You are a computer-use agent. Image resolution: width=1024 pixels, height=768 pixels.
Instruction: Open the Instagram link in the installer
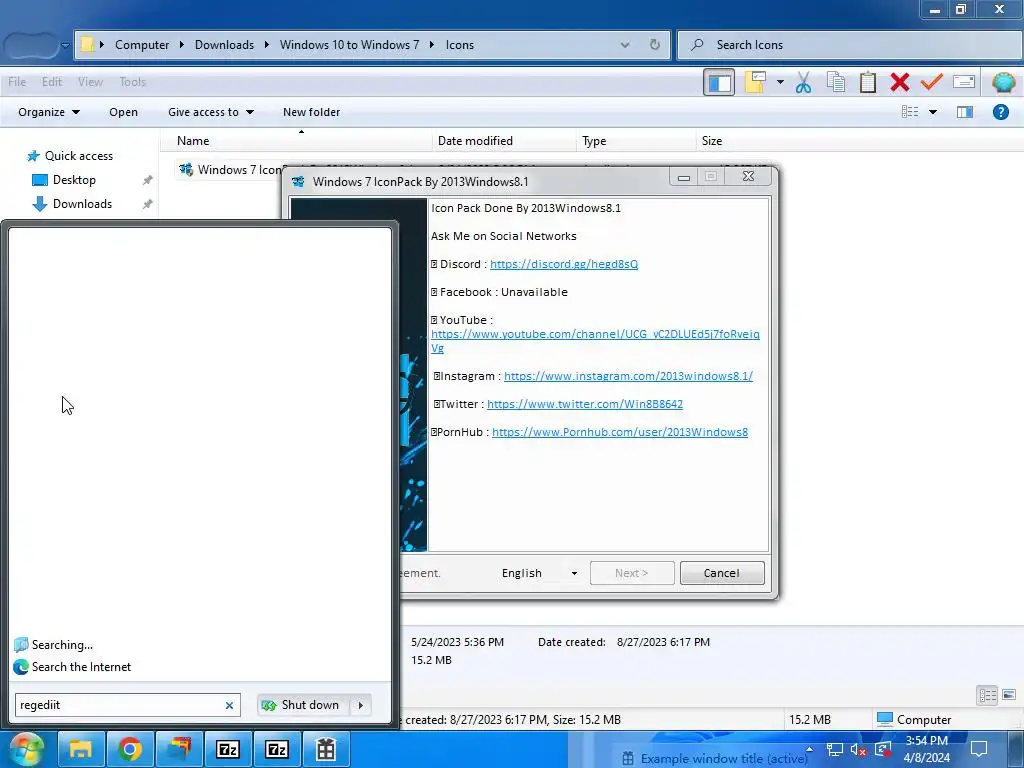click(628, 376)
